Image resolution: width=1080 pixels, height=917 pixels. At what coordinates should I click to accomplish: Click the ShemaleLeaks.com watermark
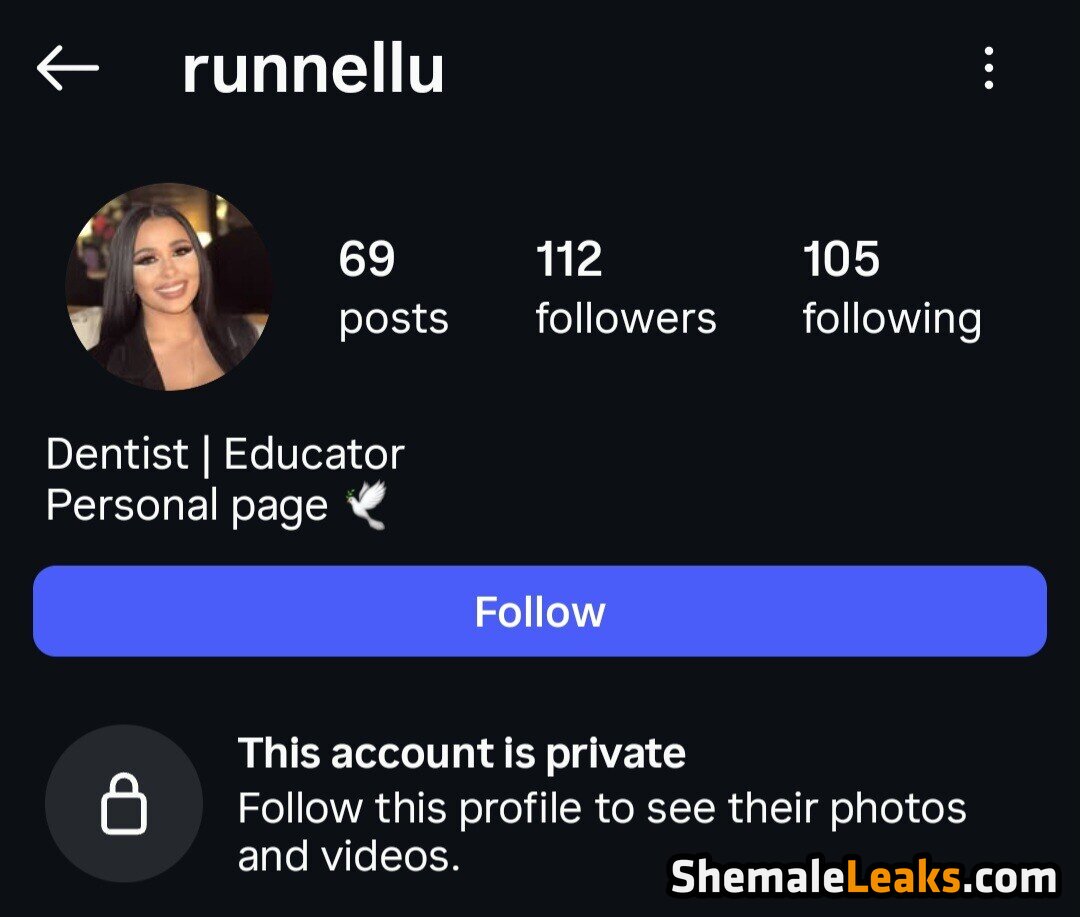point(864,878)
